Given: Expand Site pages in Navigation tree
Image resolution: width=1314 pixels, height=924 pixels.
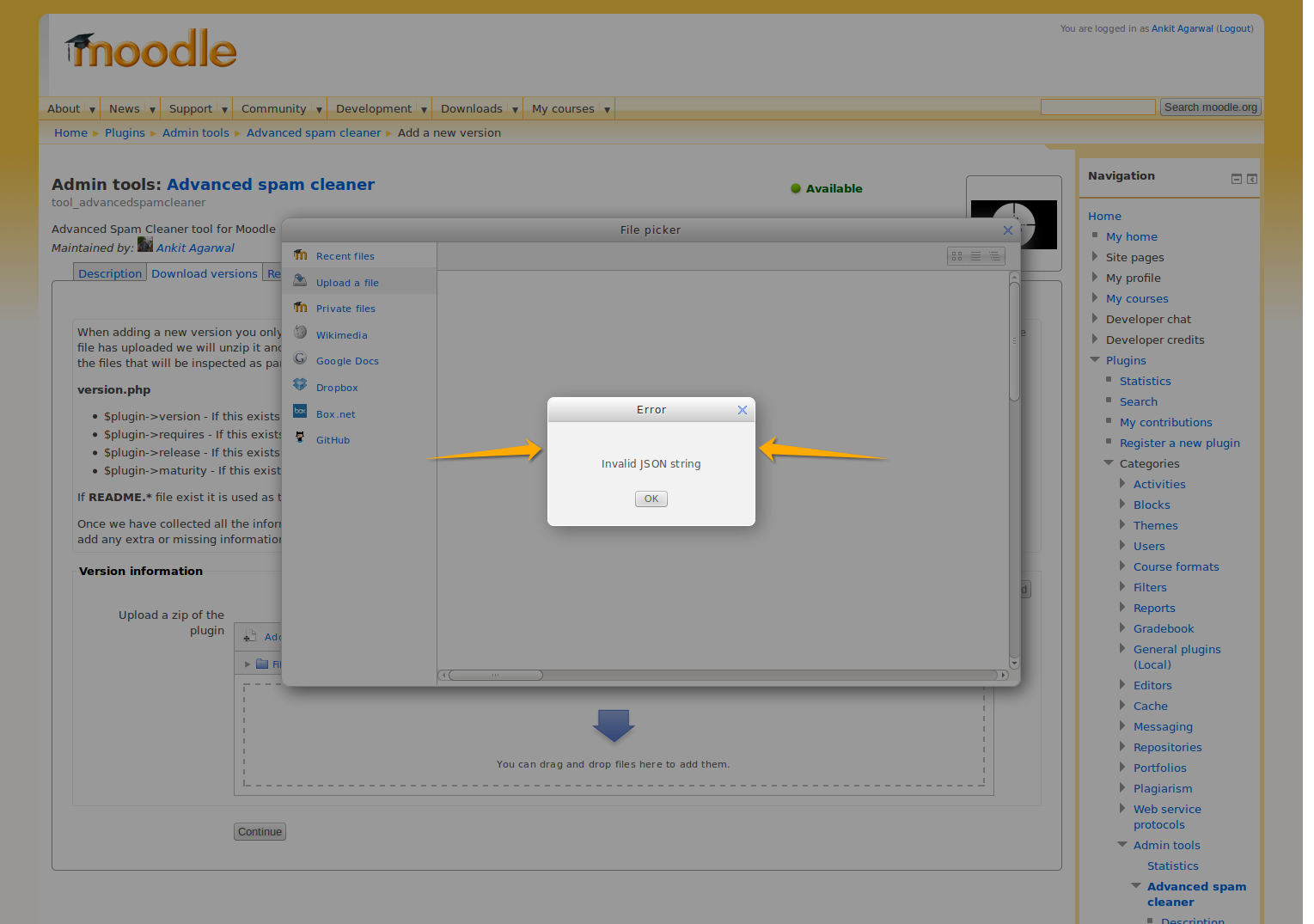Looking at the screenshot, I should (1095, 256).
